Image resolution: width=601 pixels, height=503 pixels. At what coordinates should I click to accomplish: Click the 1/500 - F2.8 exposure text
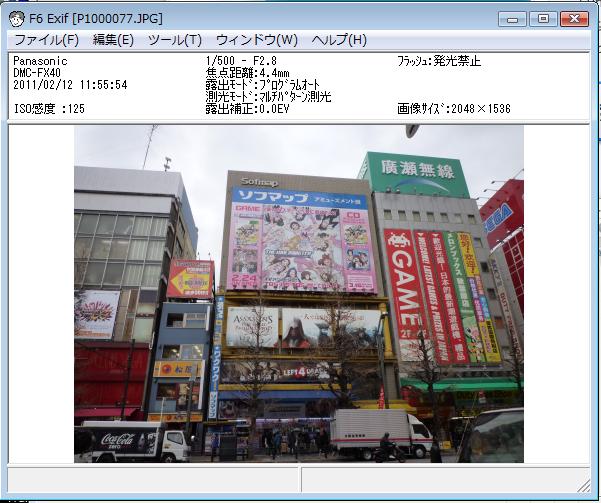pos(241,61)
